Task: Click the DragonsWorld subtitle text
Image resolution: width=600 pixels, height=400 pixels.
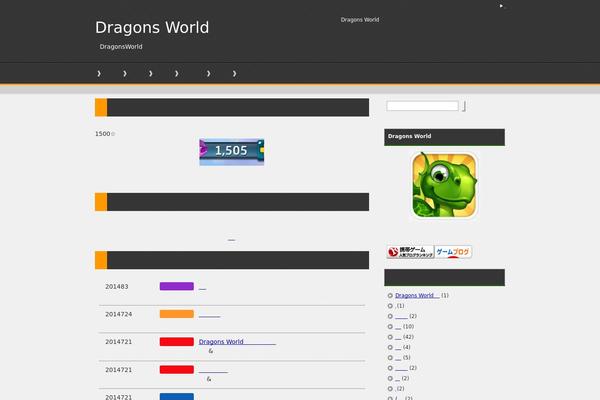Action: 121,47
